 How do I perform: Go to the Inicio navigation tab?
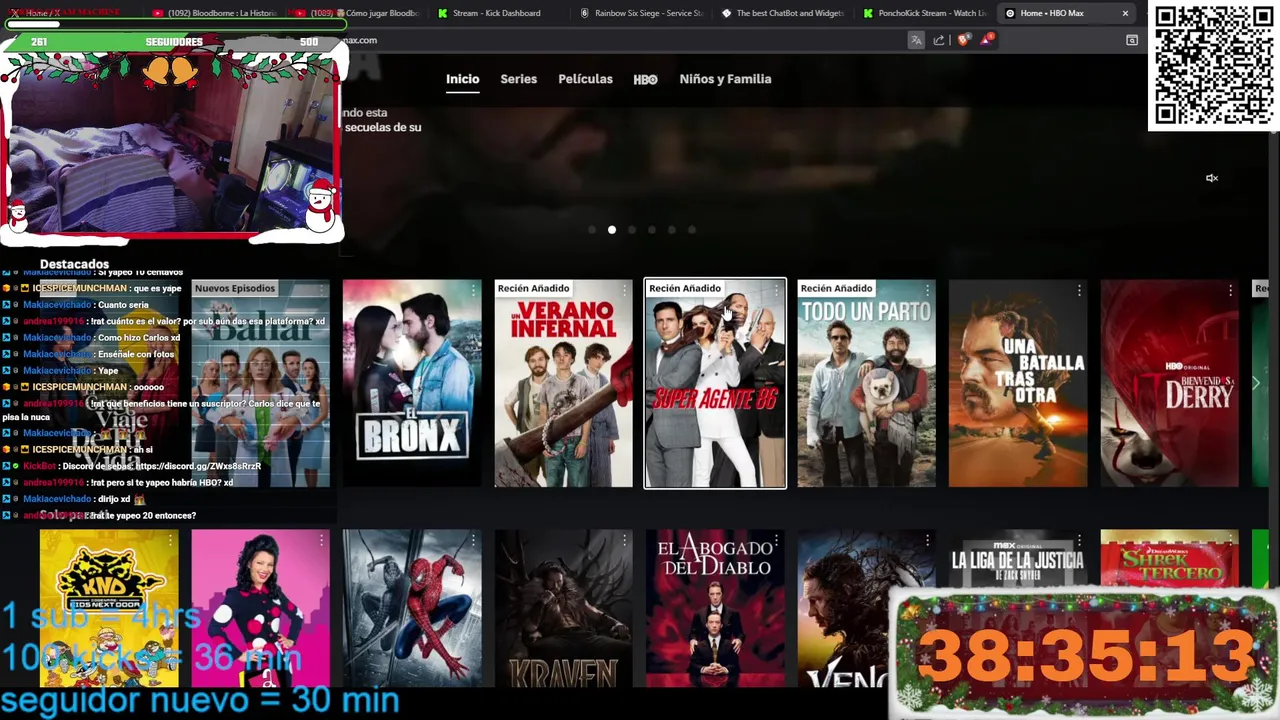click(463, 79)
